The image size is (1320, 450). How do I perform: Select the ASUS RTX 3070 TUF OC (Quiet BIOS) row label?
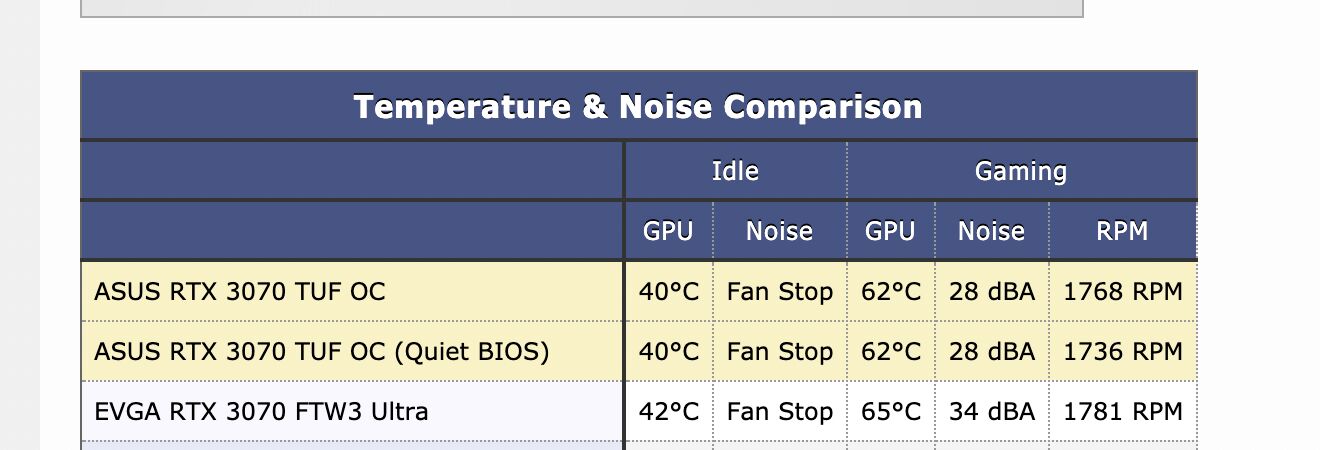point(321,352)
